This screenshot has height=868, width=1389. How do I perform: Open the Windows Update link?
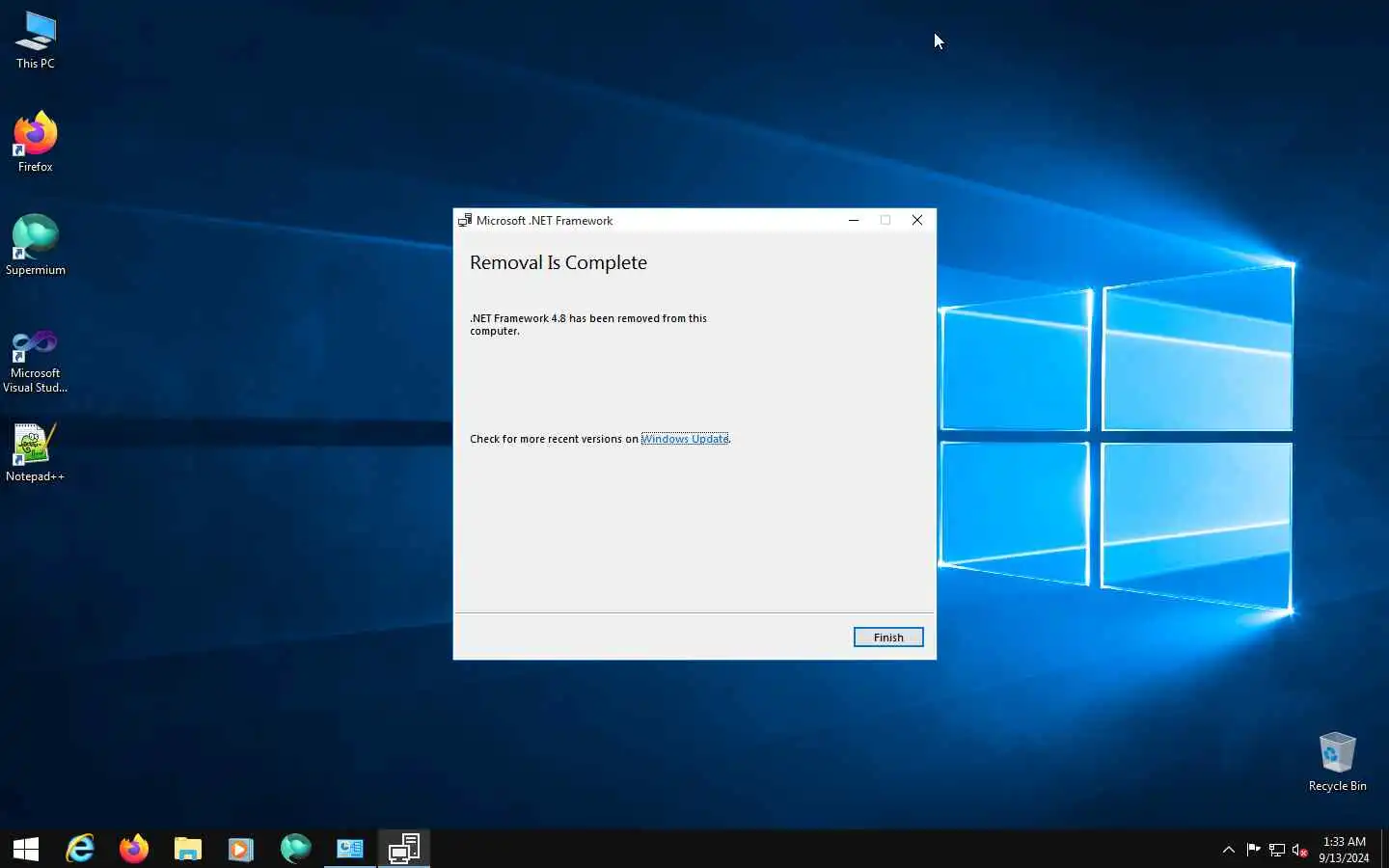coord(685,439)
